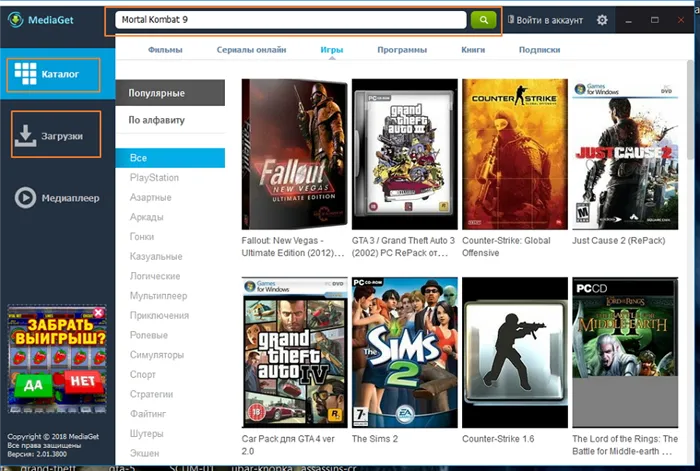The image size is (700, 471).
Task: Open the Counter-Strike 1.6 cover image
Action: [515, 352]
